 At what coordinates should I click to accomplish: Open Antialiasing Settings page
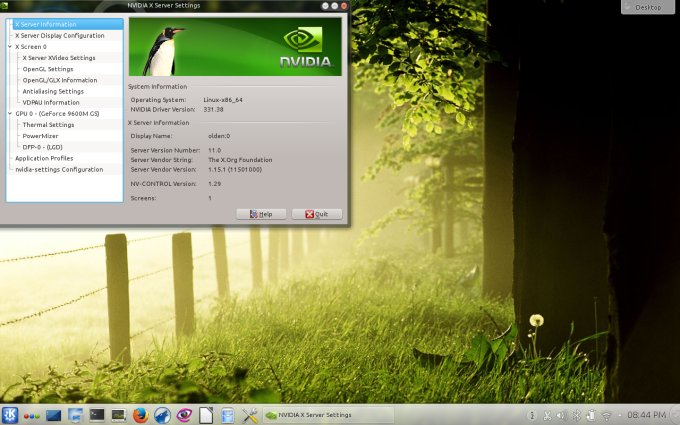coord(53,92)
